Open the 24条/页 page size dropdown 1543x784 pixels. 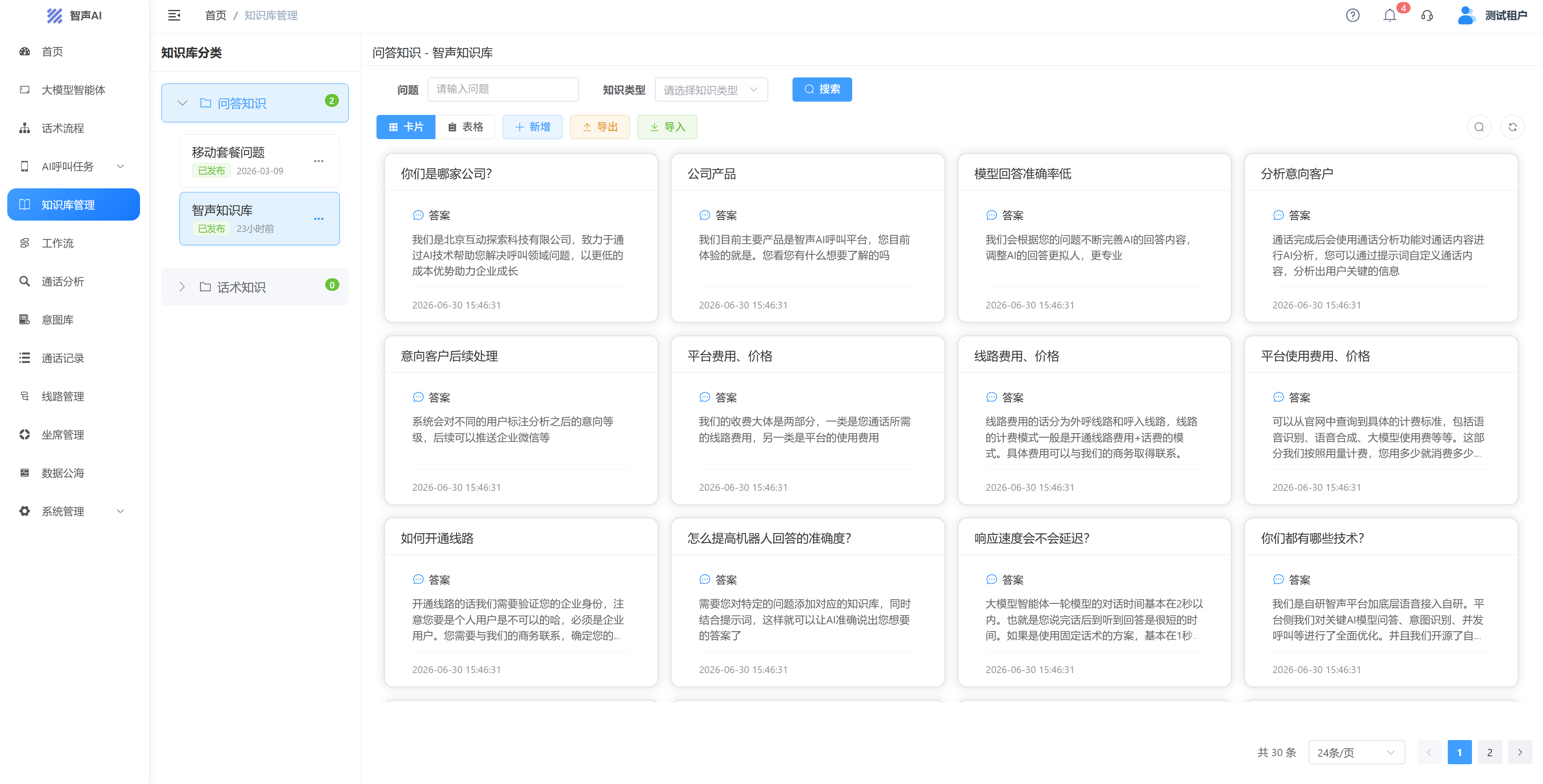click(x=1356, y=752)
